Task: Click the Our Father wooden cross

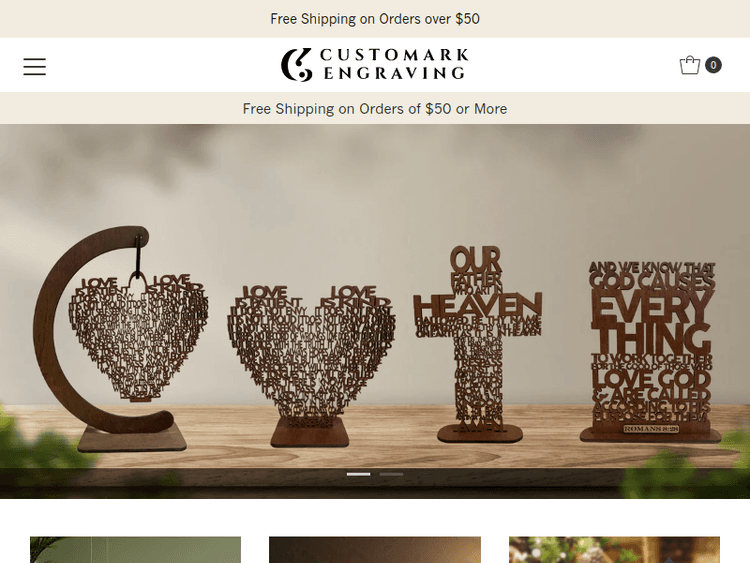Action: pos(478,343)
